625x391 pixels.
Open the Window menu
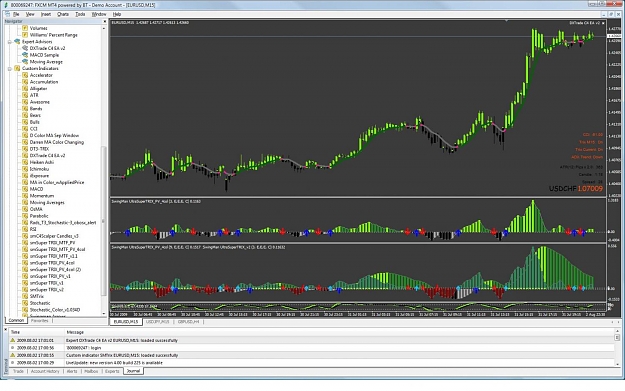99,14
